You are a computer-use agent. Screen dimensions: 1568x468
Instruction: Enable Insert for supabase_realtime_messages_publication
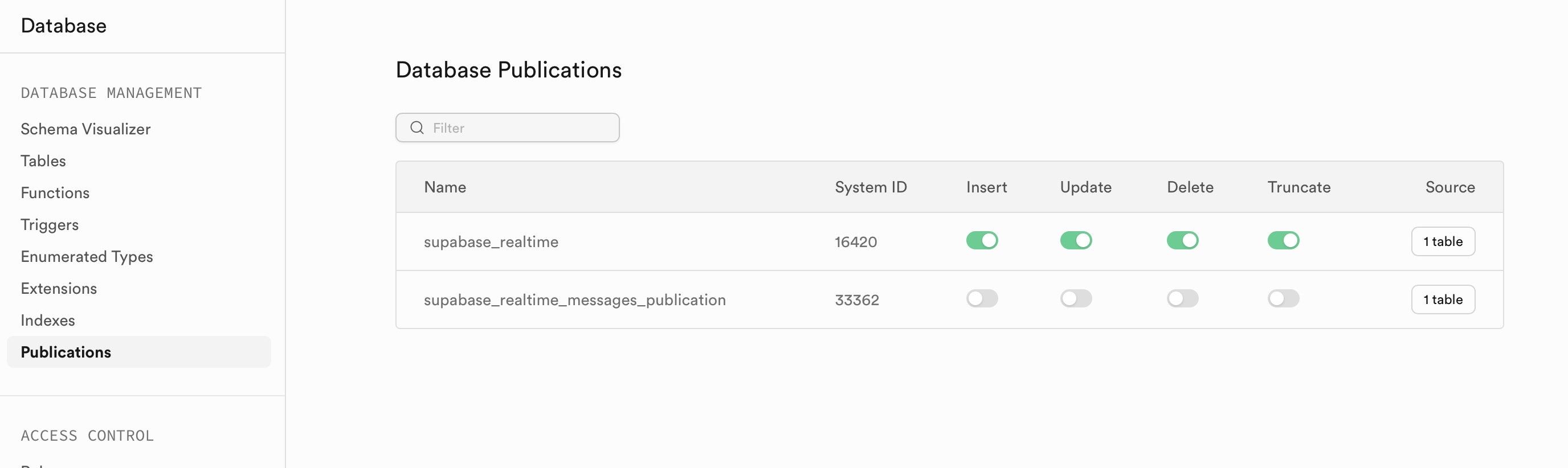(x=982, y=298)
